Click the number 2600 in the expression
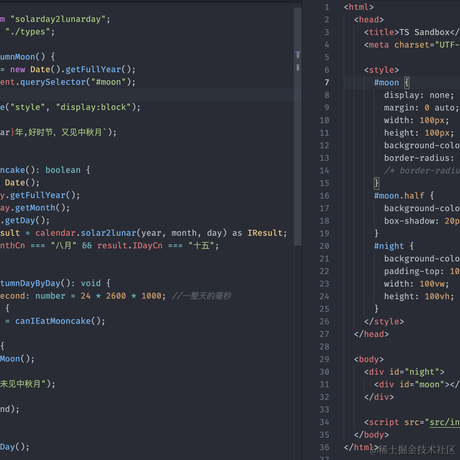 116,296
